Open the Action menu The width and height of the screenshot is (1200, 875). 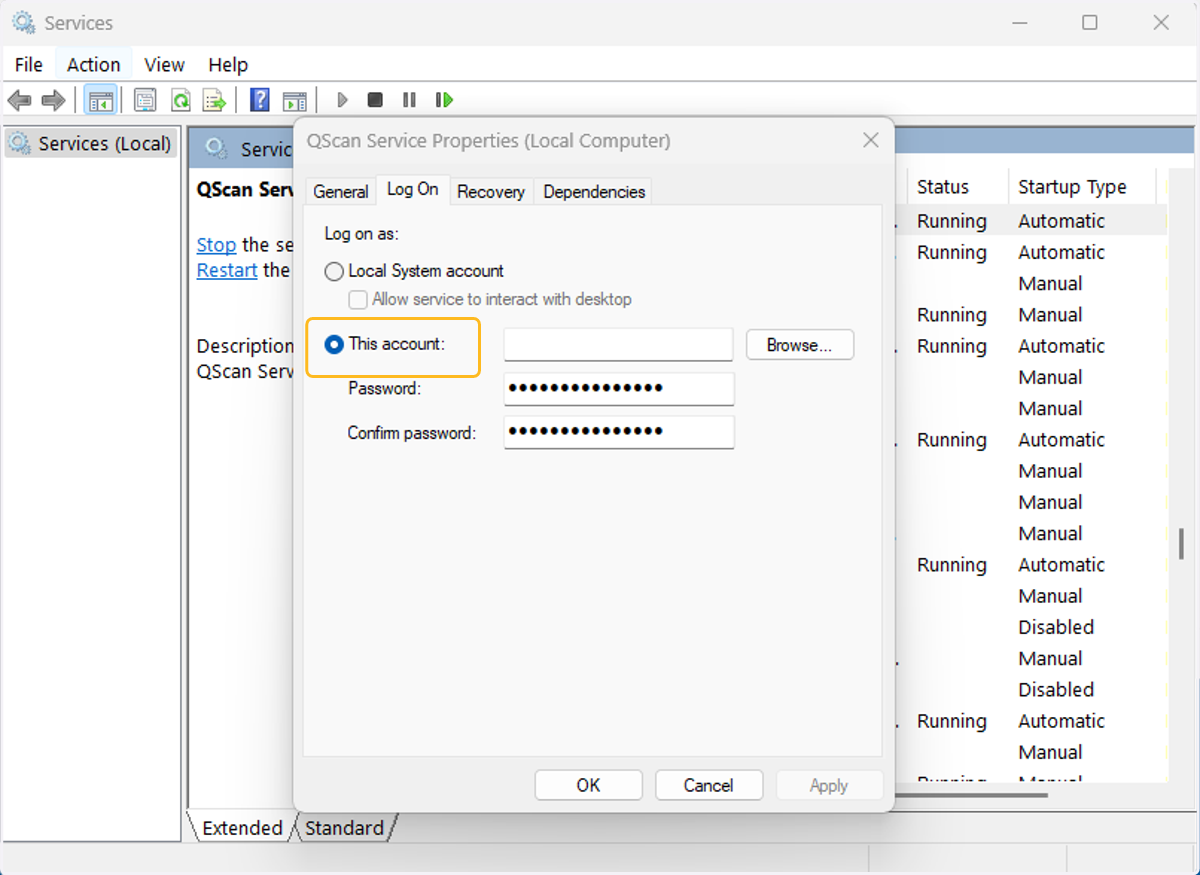click(94, 64)
